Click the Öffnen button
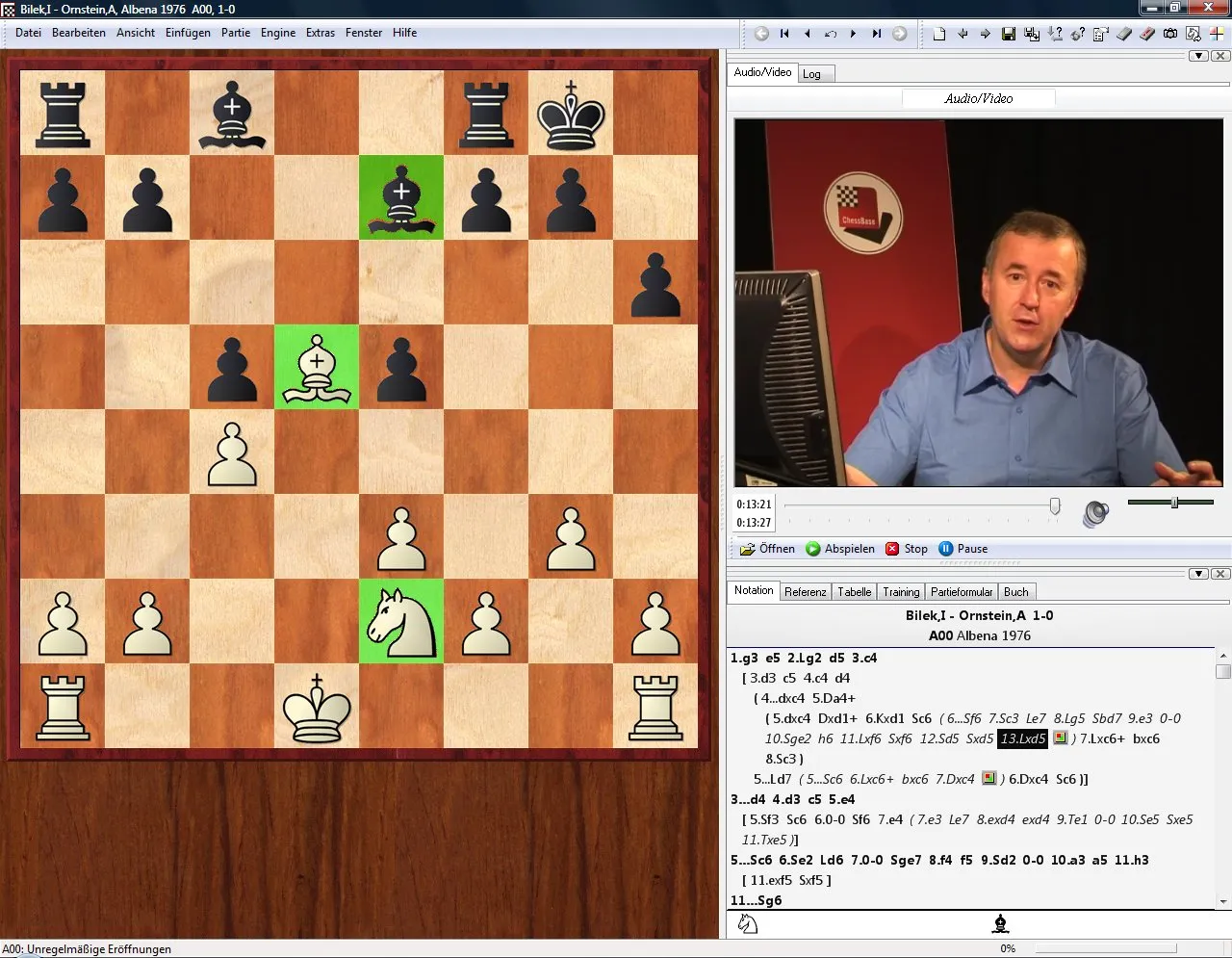The image size is (1232, 958). (767, 549)
